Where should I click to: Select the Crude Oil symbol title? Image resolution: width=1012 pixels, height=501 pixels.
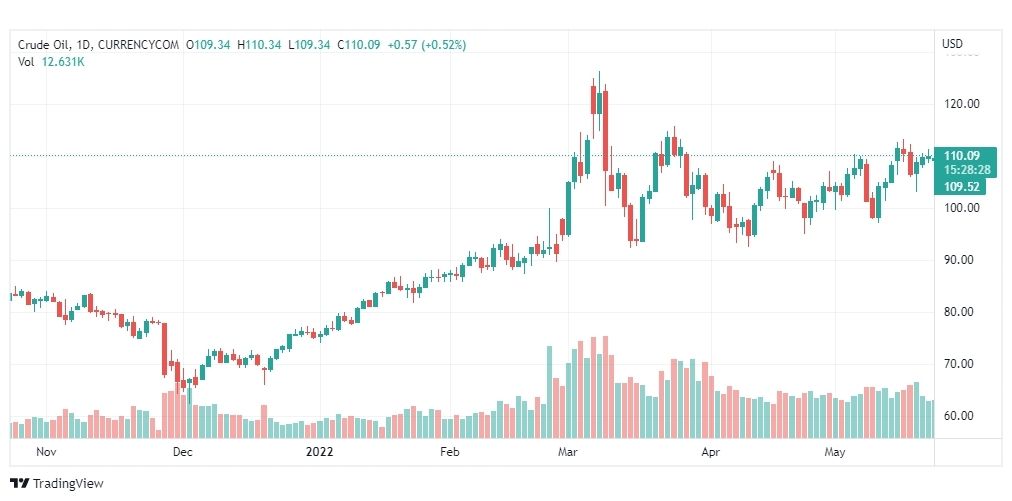click(x=40, y=45)
